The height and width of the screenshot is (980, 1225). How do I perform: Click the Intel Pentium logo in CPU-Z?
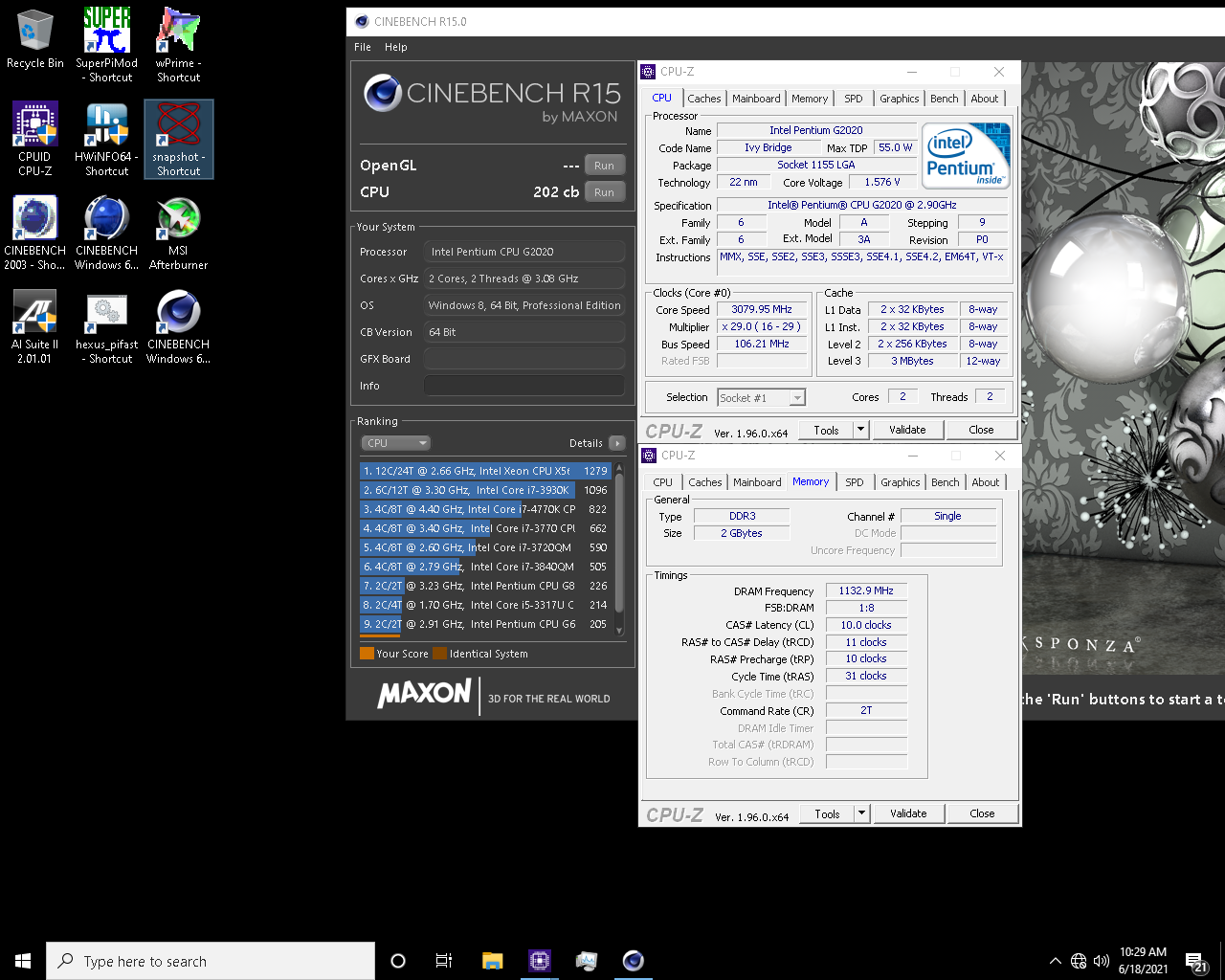tap(966, 154)
